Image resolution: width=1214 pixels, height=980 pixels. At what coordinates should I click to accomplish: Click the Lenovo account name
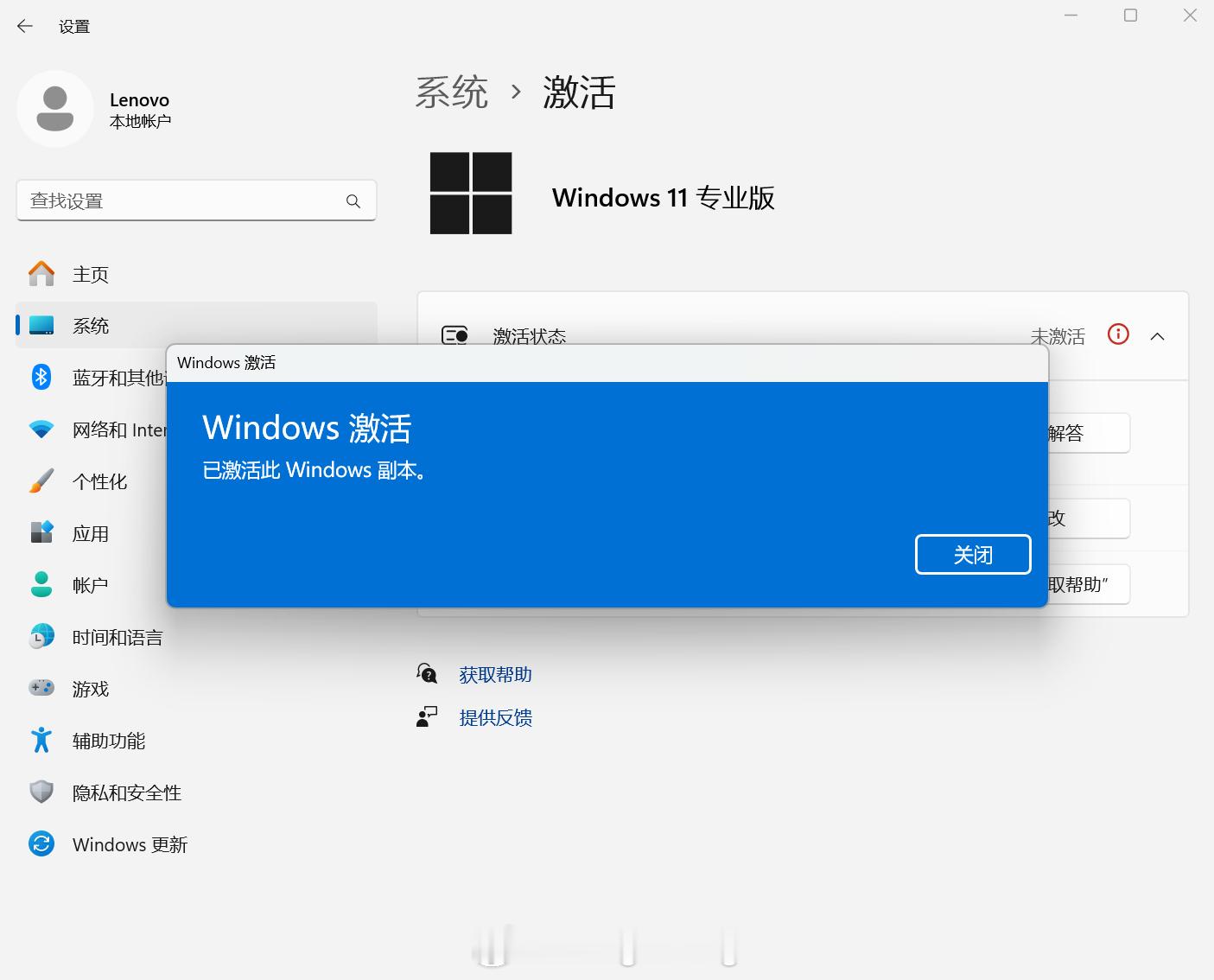pyautogui.click(x=139, y=100)
